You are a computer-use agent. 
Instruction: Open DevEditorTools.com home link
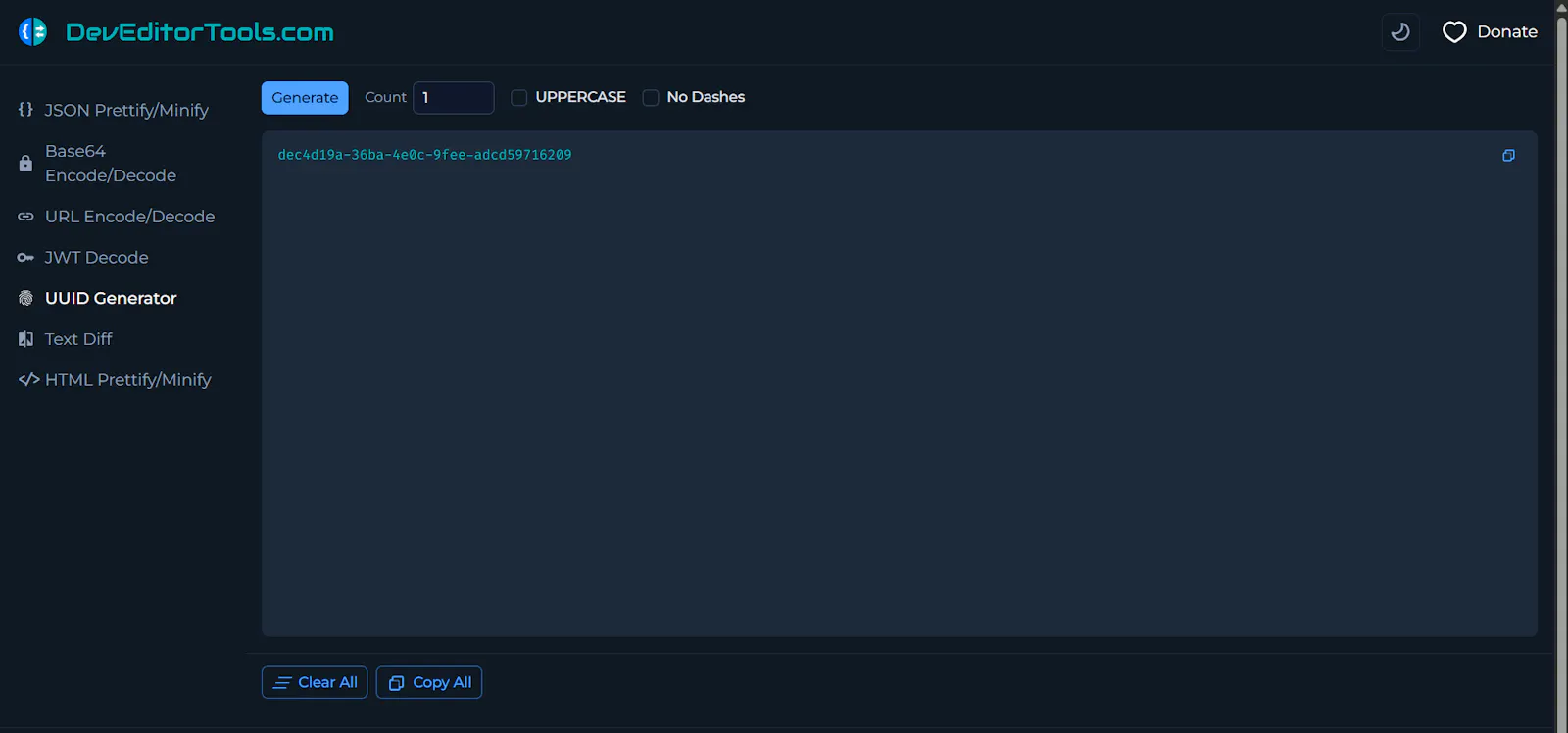200,32
